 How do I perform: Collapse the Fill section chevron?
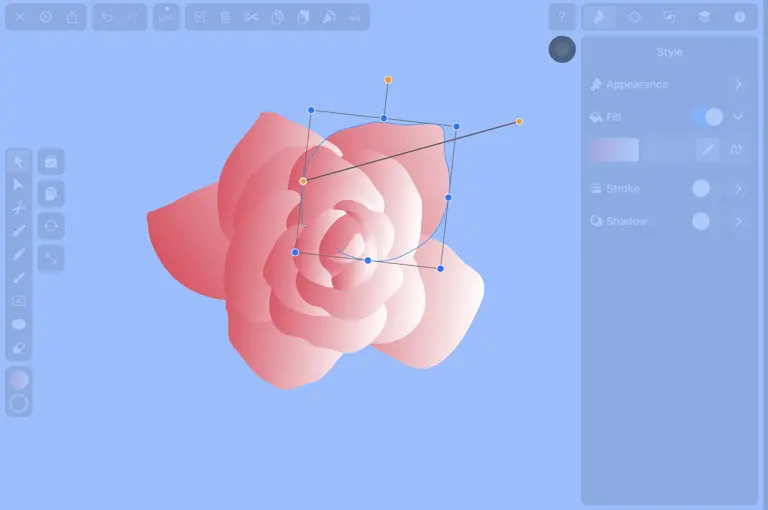(738, 117)
